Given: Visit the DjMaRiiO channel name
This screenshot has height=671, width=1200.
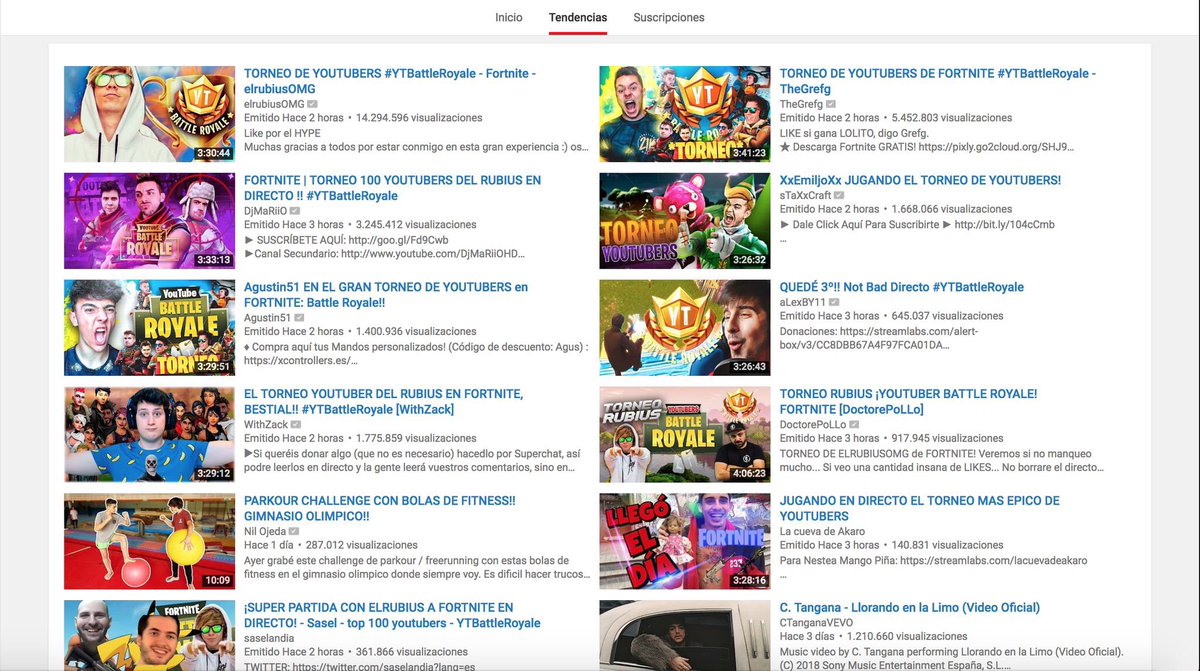Looking at the screenshot, I should tap(265, 211).
